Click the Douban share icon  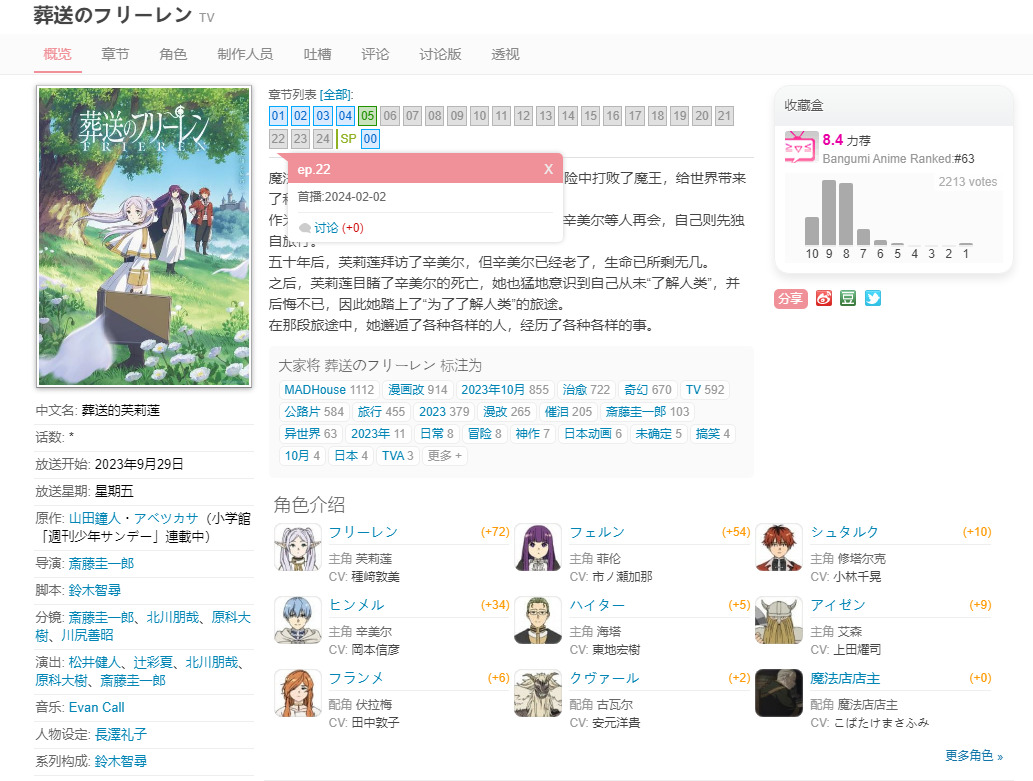pos(848,299)
